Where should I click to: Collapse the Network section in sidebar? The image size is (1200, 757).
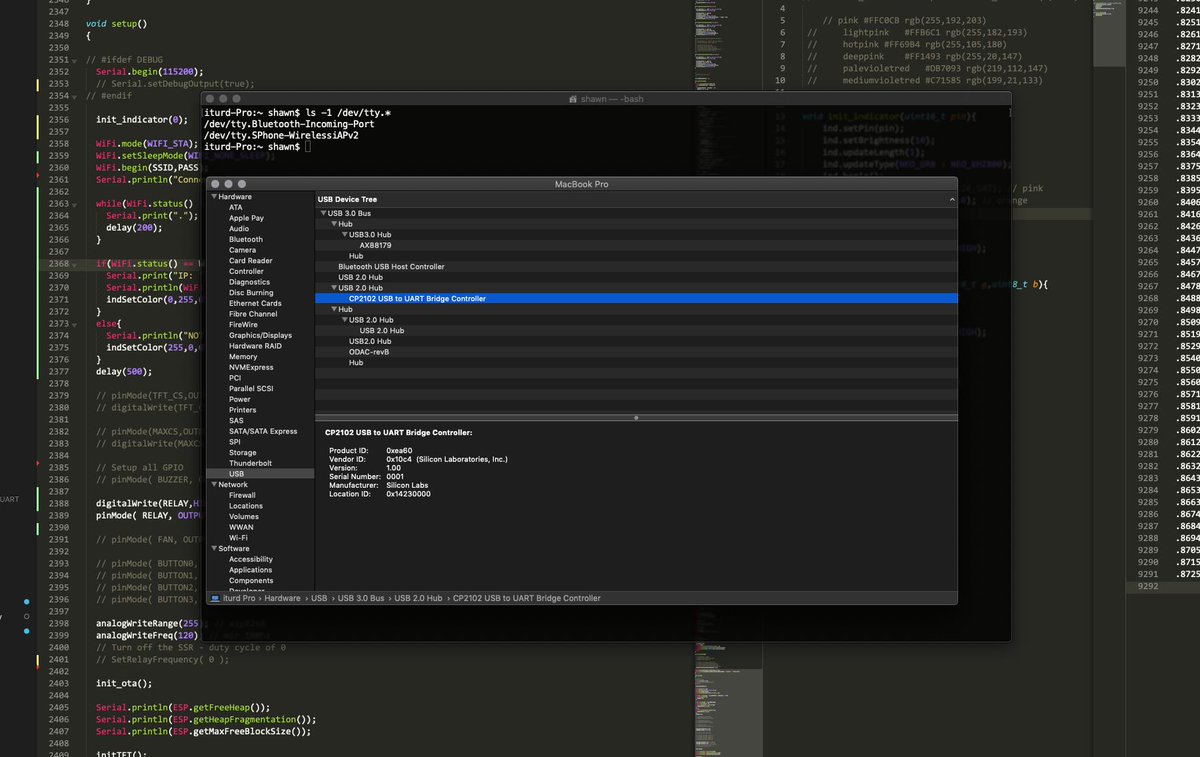tap(213, 485)
